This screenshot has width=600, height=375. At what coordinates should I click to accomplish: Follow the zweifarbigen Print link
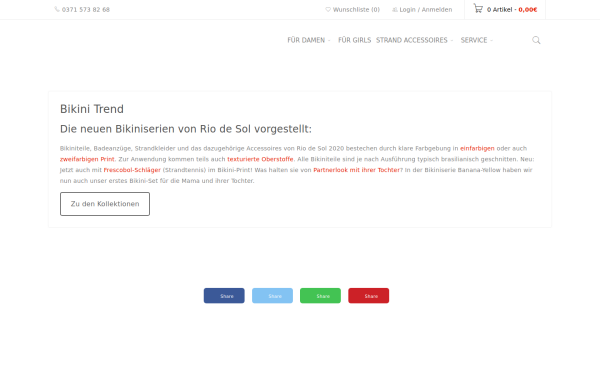click(x=87, y=159)
